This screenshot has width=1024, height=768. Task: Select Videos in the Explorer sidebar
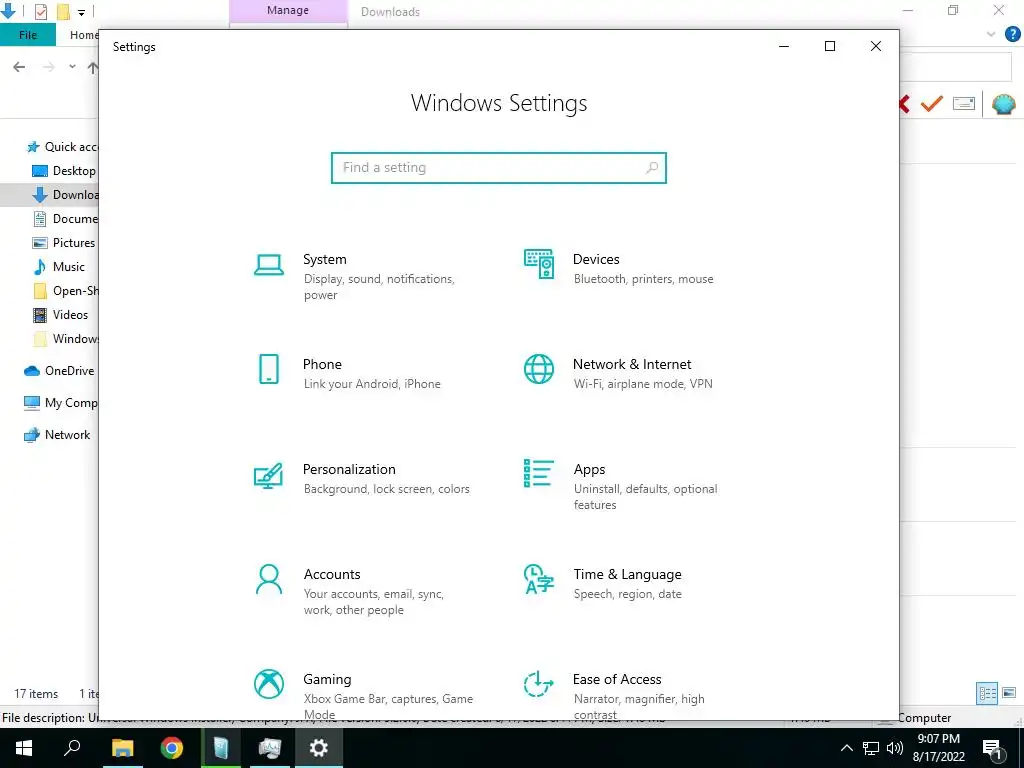61,315
